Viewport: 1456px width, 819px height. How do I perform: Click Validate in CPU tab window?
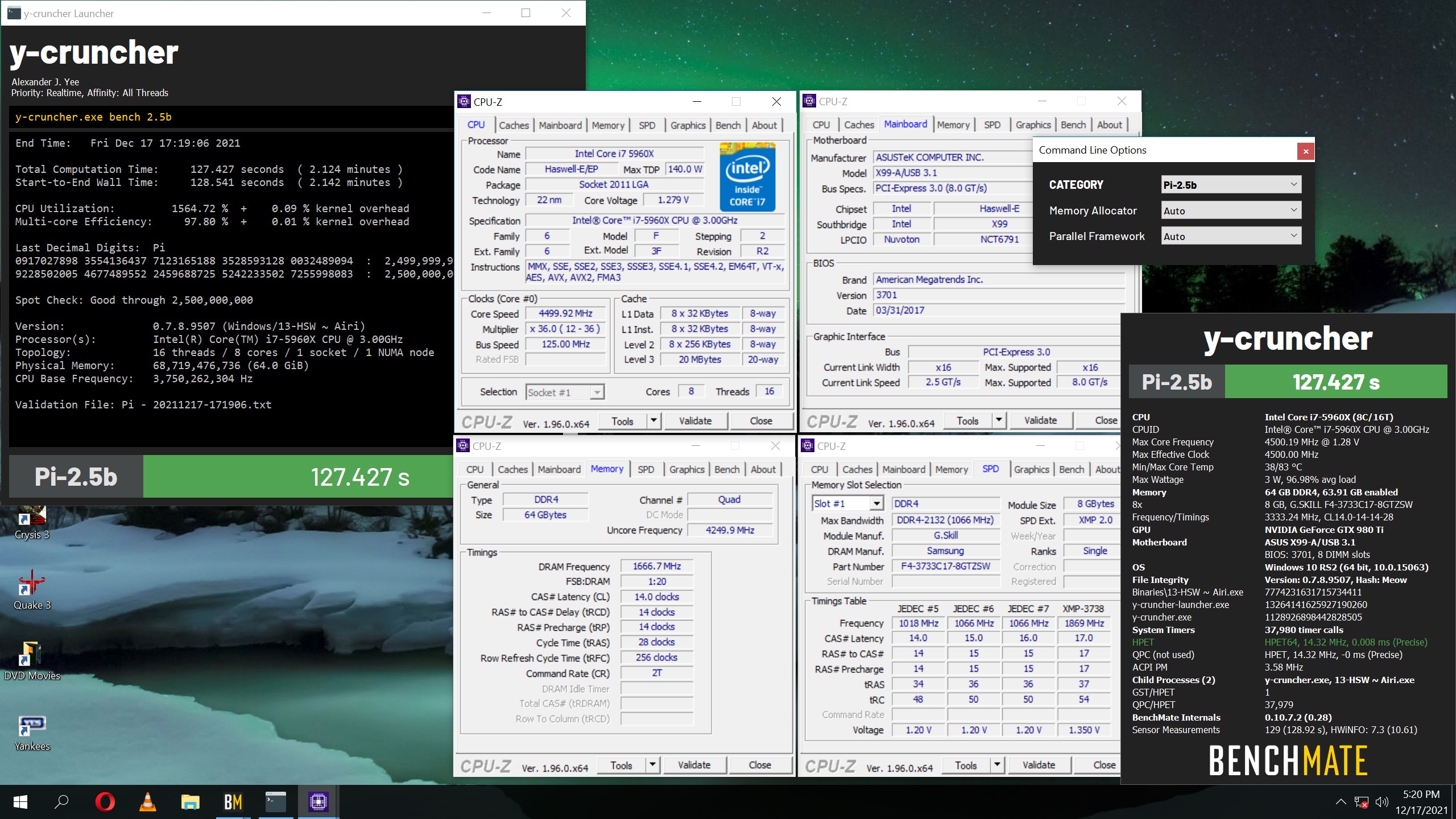tap(695, 421)
